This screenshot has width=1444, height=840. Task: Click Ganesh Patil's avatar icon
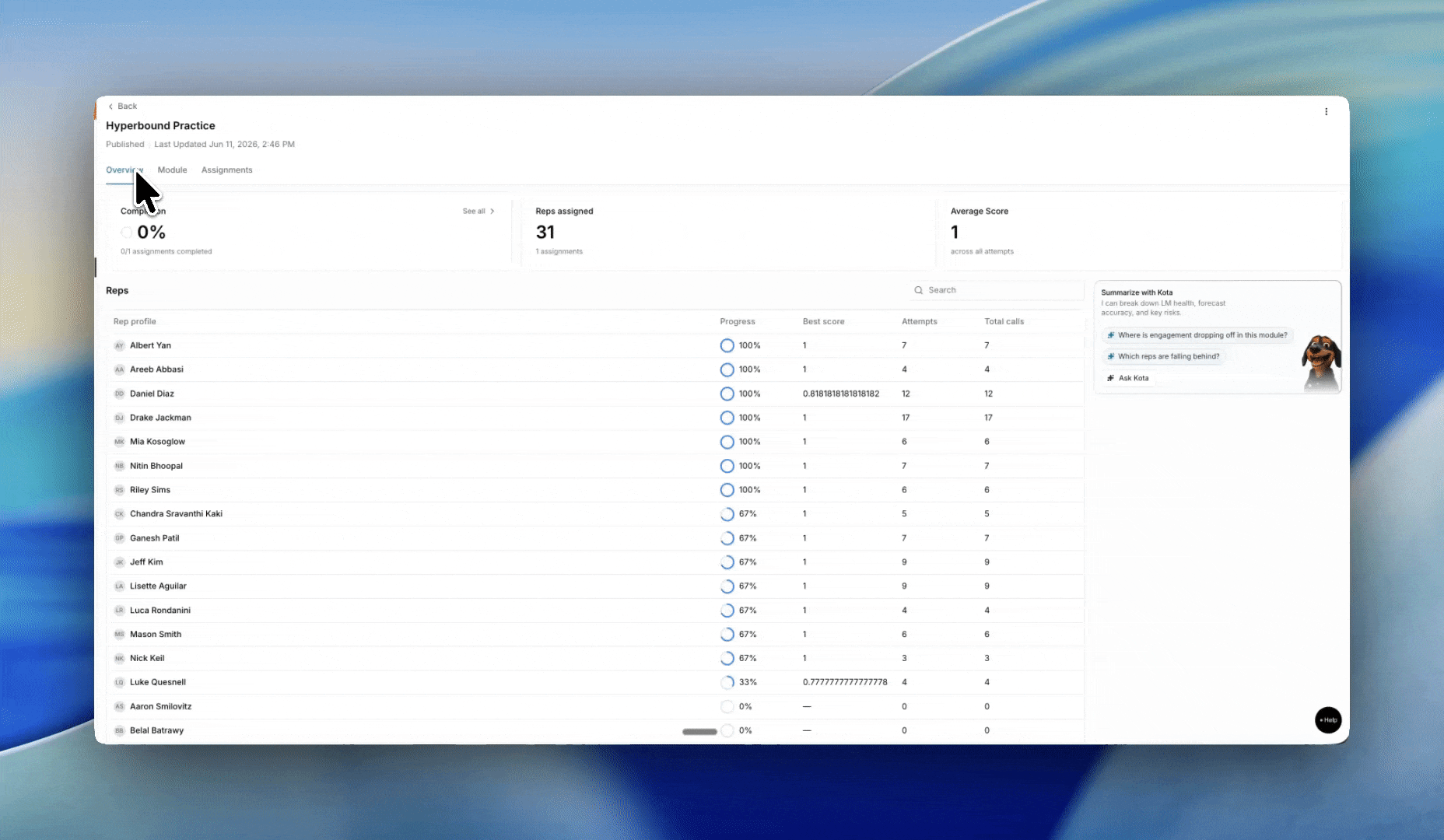(119, 538)
